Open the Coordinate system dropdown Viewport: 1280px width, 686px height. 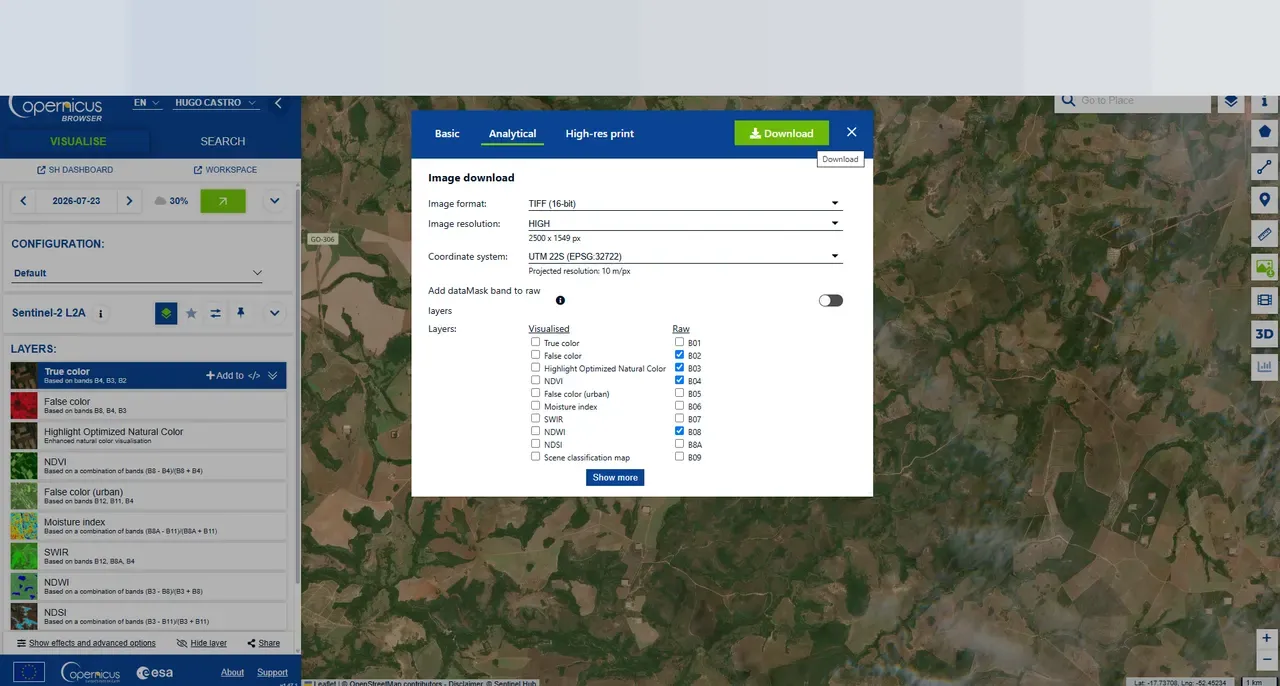click(685, 256)
